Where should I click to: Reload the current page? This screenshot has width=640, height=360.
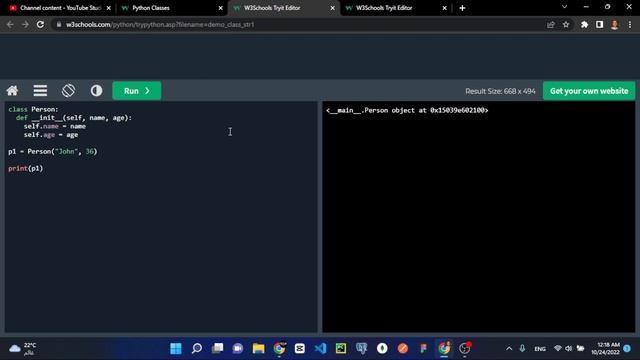coord(40,24)
